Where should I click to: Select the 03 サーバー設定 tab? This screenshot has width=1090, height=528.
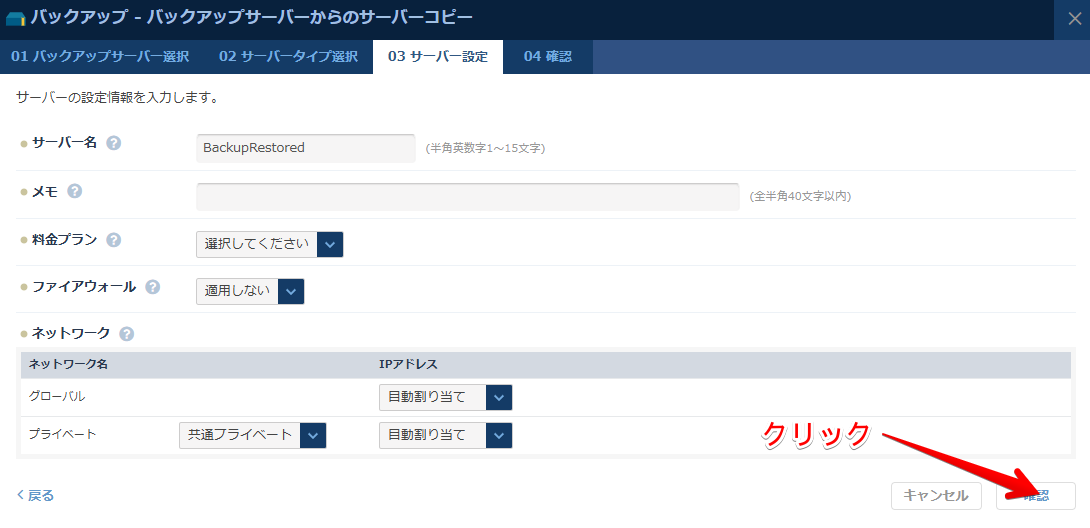tap(438, 57)
